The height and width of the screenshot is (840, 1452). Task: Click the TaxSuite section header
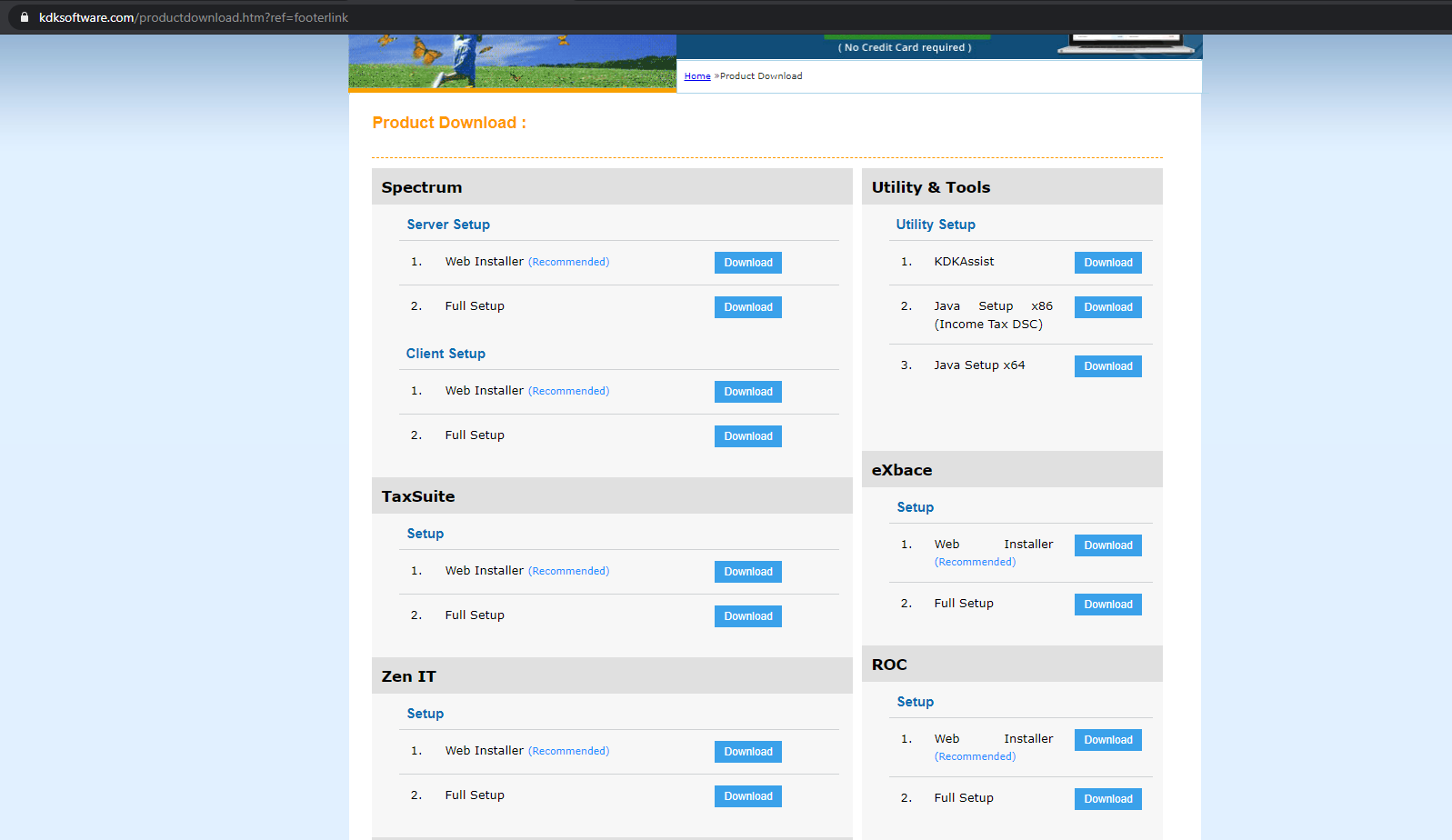click(612, 495)
